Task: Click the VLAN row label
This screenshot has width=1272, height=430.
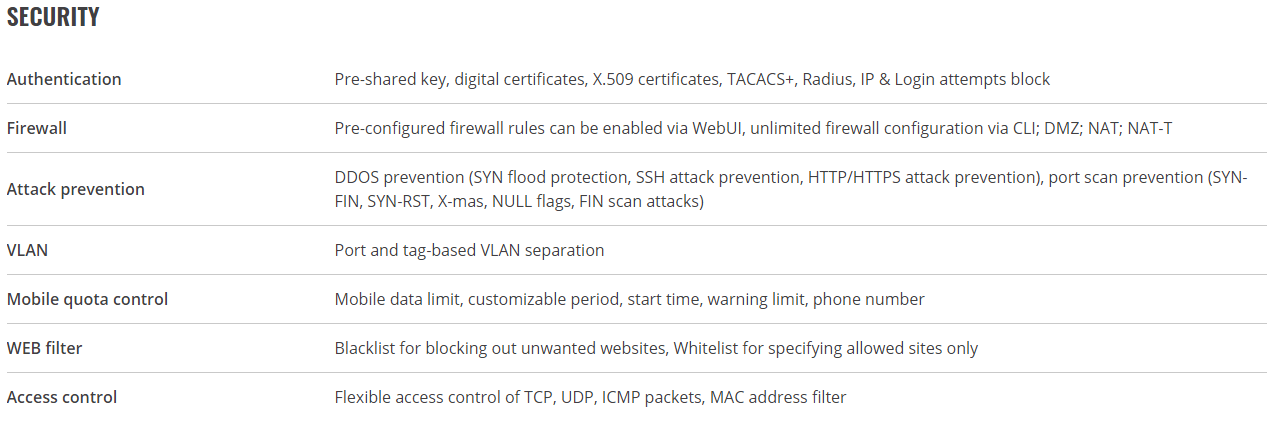Action: (x=27, y=250)
